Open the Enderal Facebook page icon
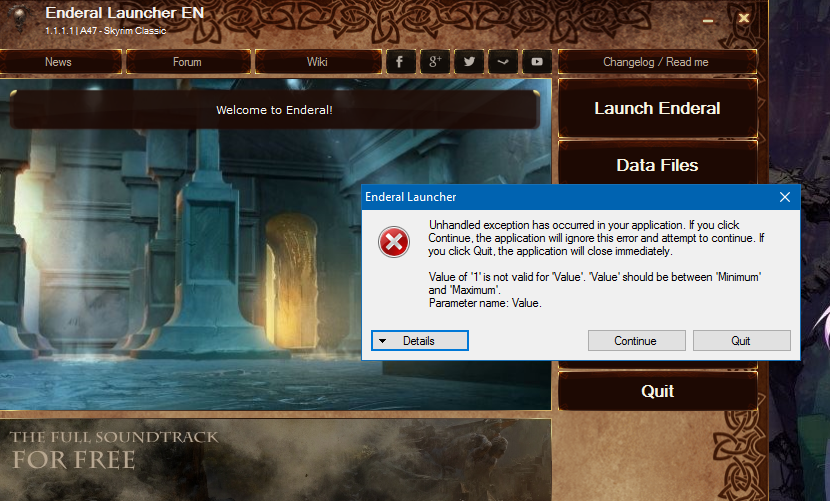The image size is (830, 501). (400, 62)
